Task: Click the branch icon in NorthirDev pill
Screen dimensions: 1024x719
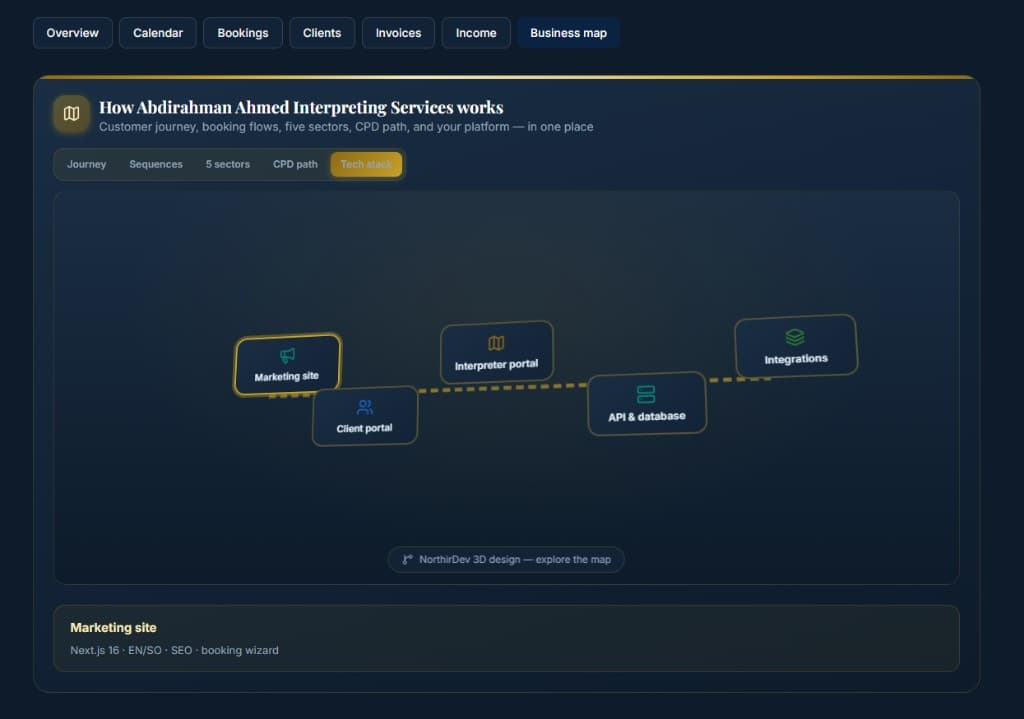Action: click(x=408, y=560)
